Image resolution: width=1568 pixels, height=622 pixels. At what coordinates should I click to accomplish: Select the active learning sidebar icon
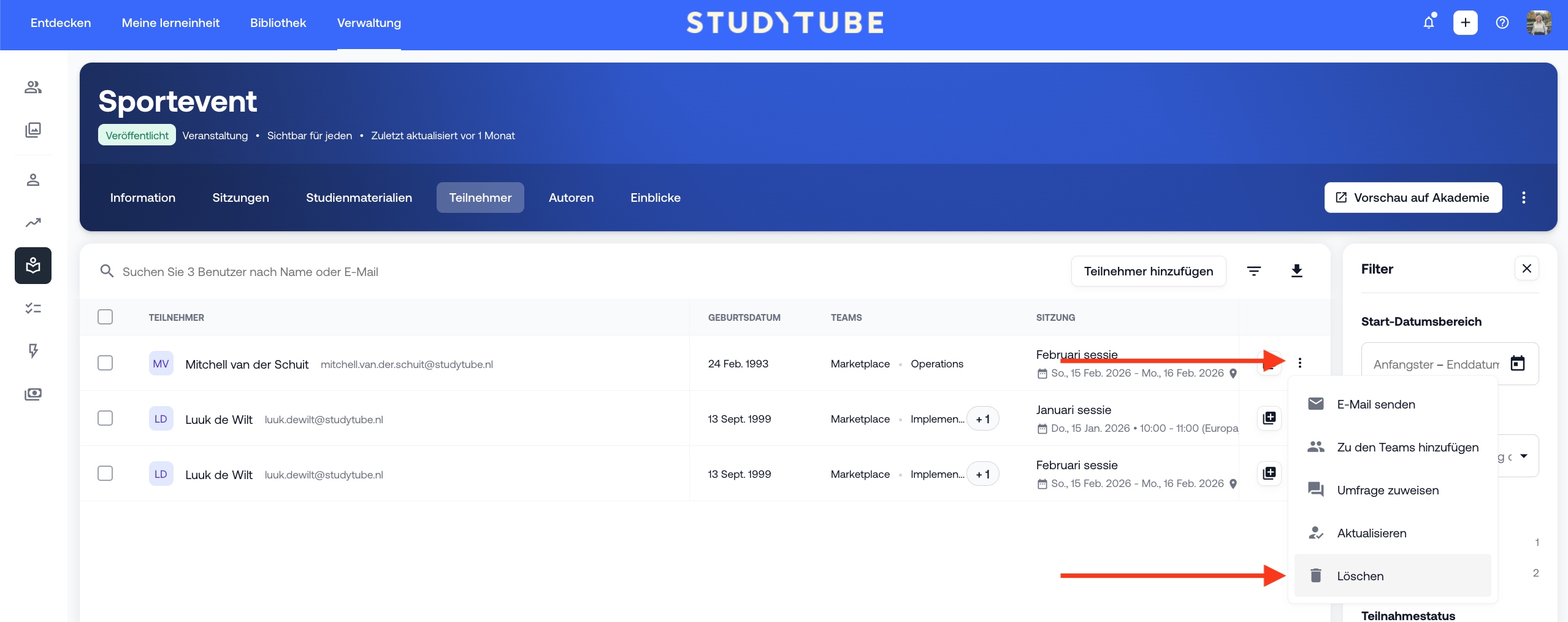(x=33, y=266)
